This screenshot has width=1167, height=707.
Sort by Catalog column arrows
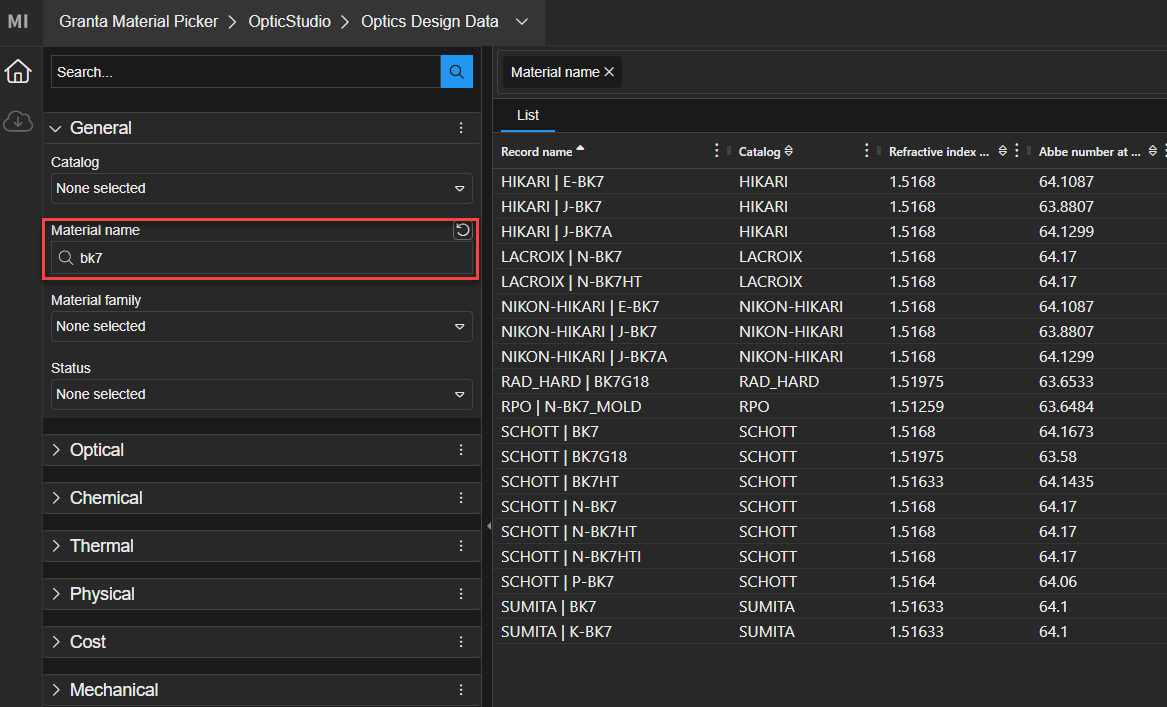(789, 150)
